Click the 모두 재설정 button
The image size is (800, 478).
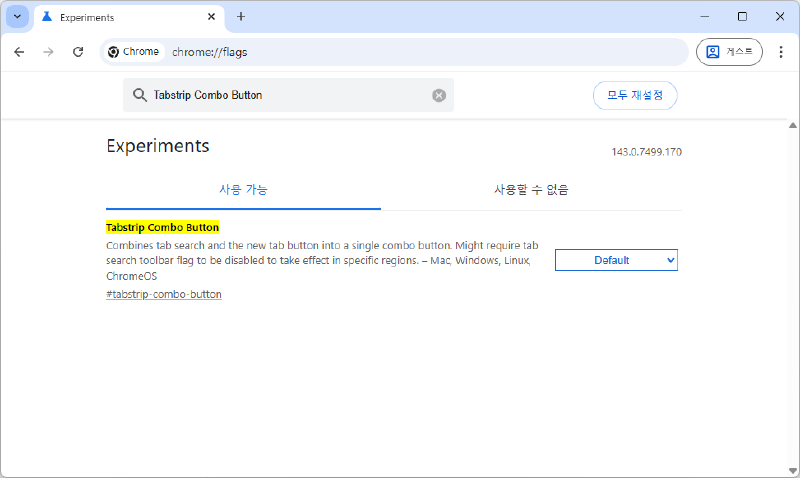click(x=635, y=95)
